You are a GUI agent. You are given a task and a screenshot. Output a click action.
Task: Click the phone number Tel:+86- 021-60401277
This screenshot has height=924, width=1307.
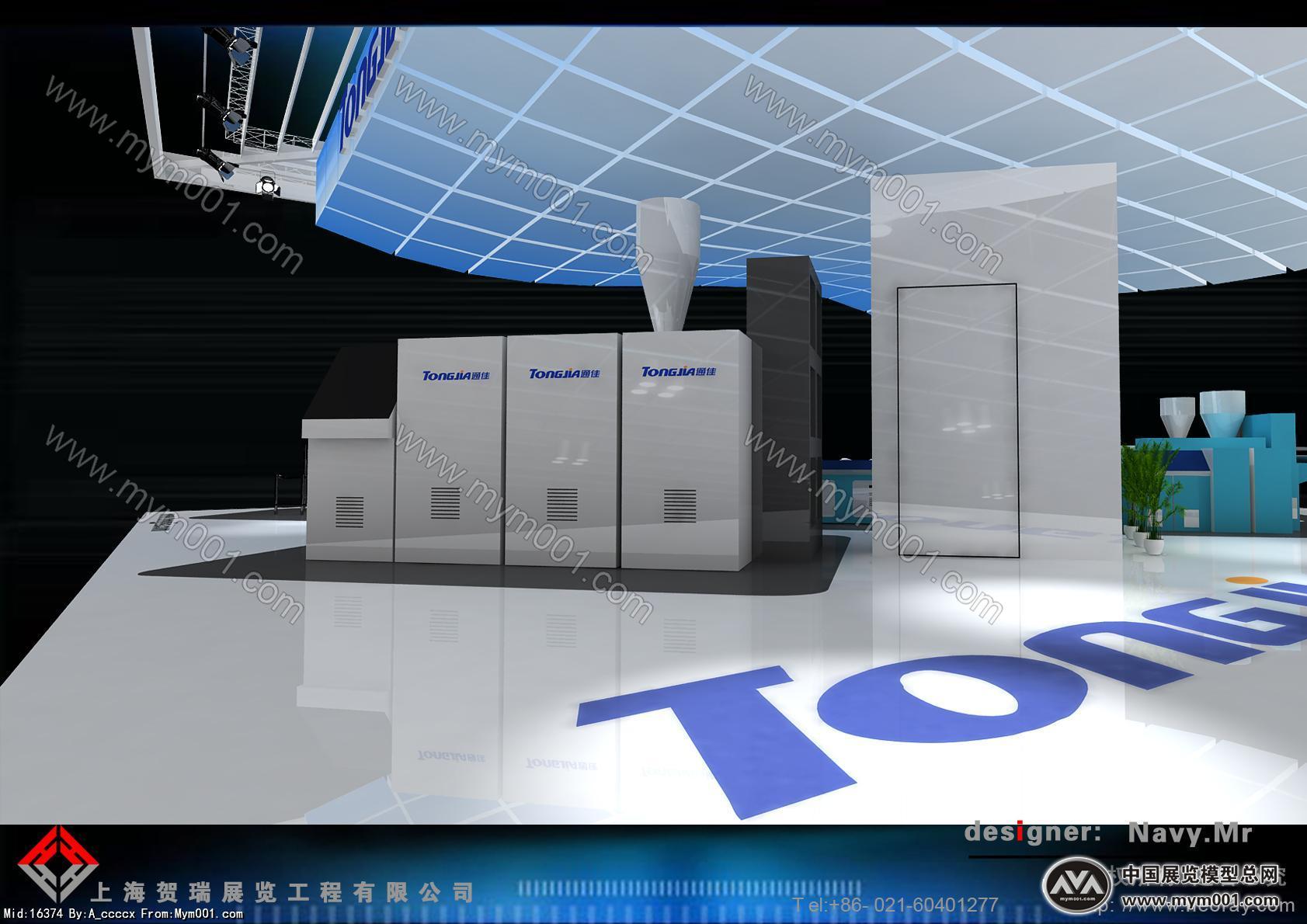click(895, 905)
